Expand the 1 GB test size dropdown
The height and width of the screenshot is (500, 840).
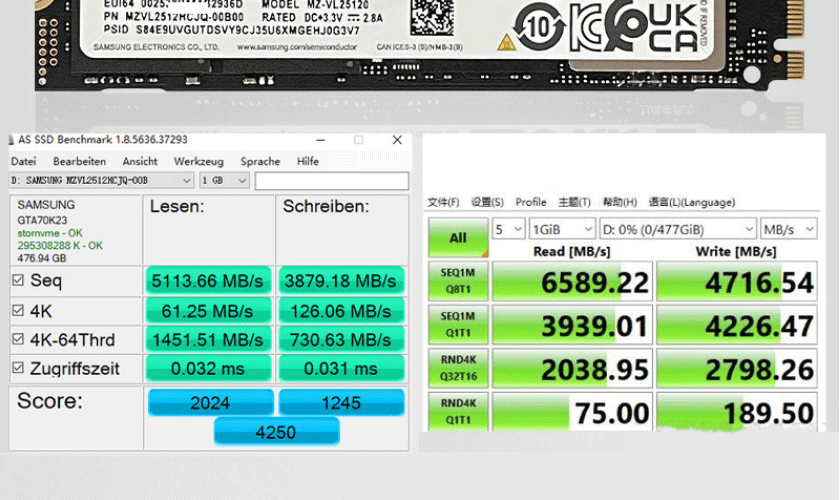(x=224, y=181)
